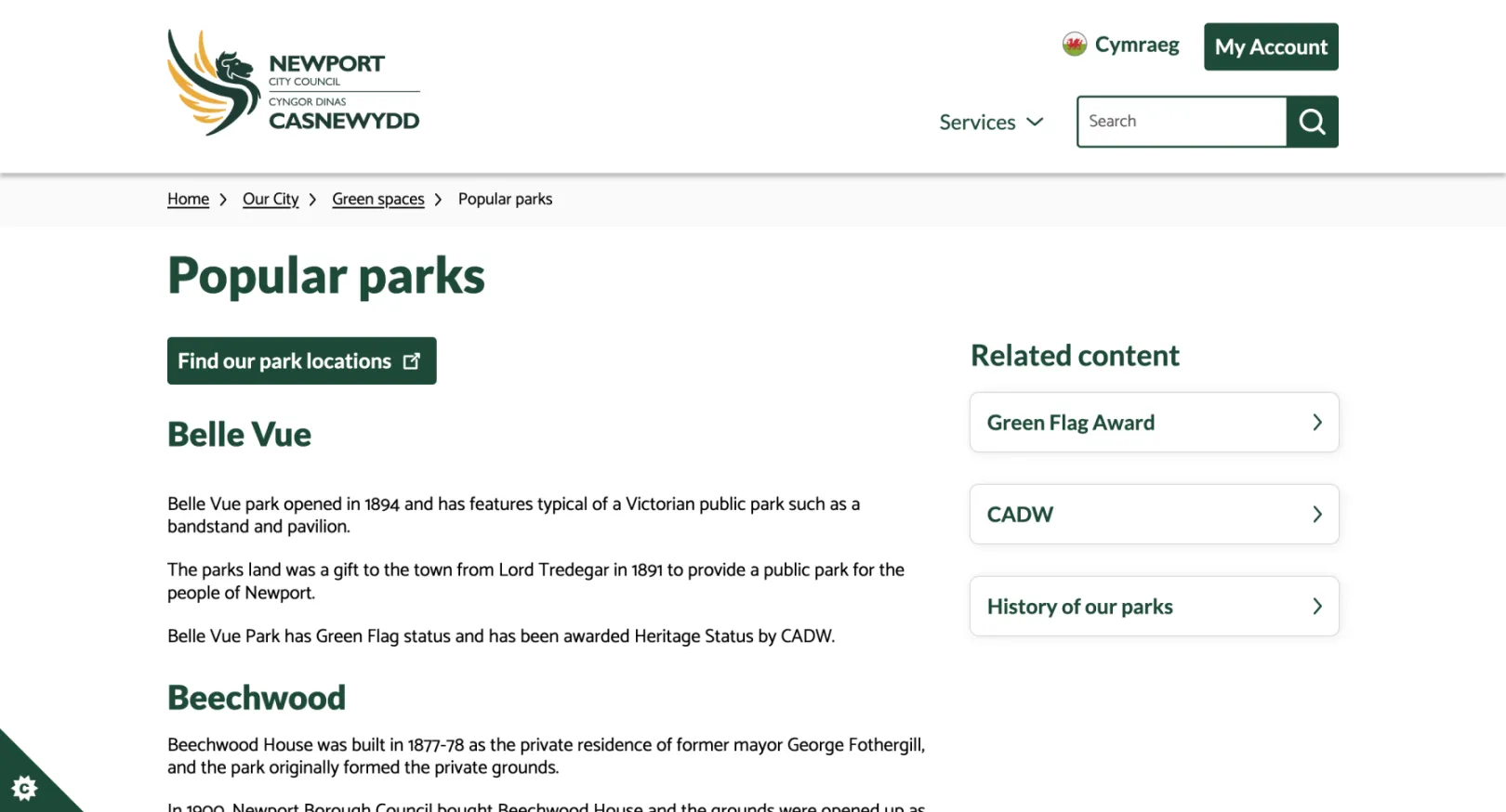This screenshot has width=1506, height=812.
Task: Go to Home breadcrumb link
Action: 188,199
